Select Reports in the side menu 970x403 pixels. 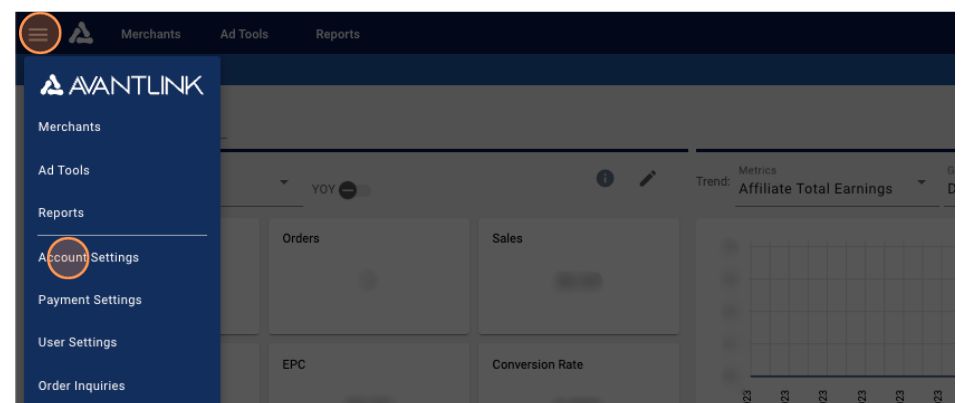coord(61,213)
